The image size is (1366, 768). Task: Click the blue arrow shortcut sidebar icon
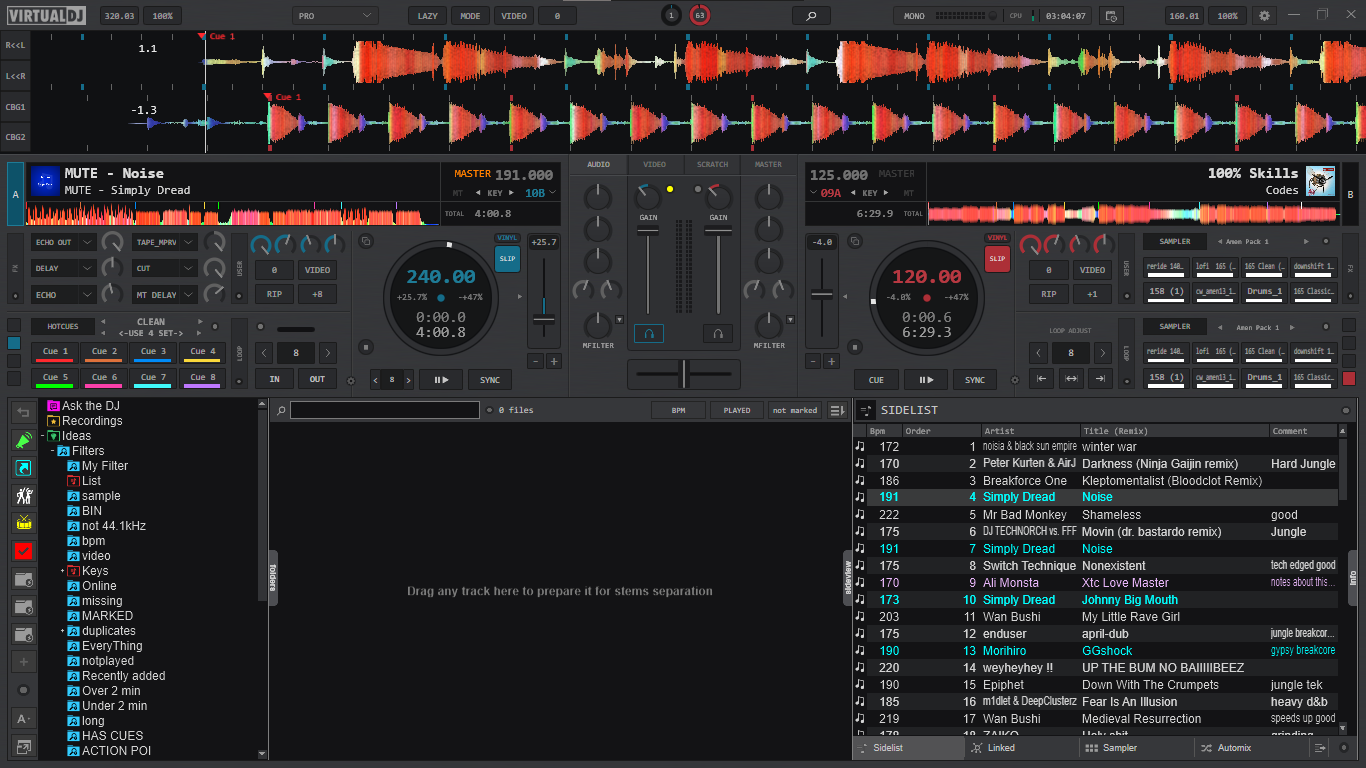(x=24, y=468)
